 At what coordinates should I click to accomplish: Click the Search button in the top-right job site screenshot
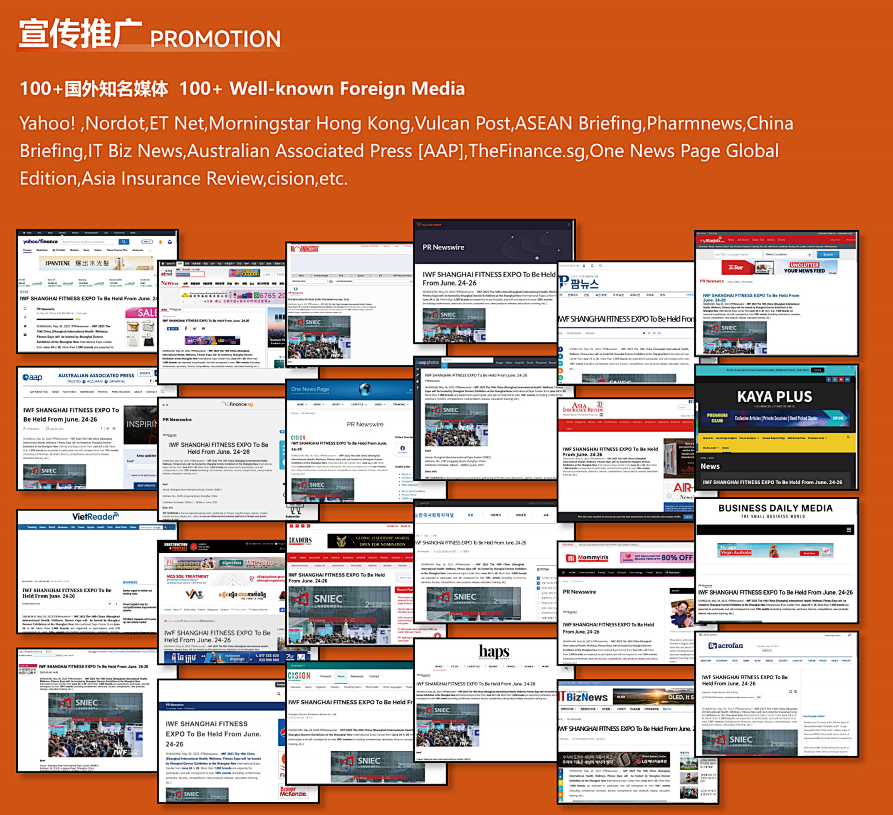[828, 254]
